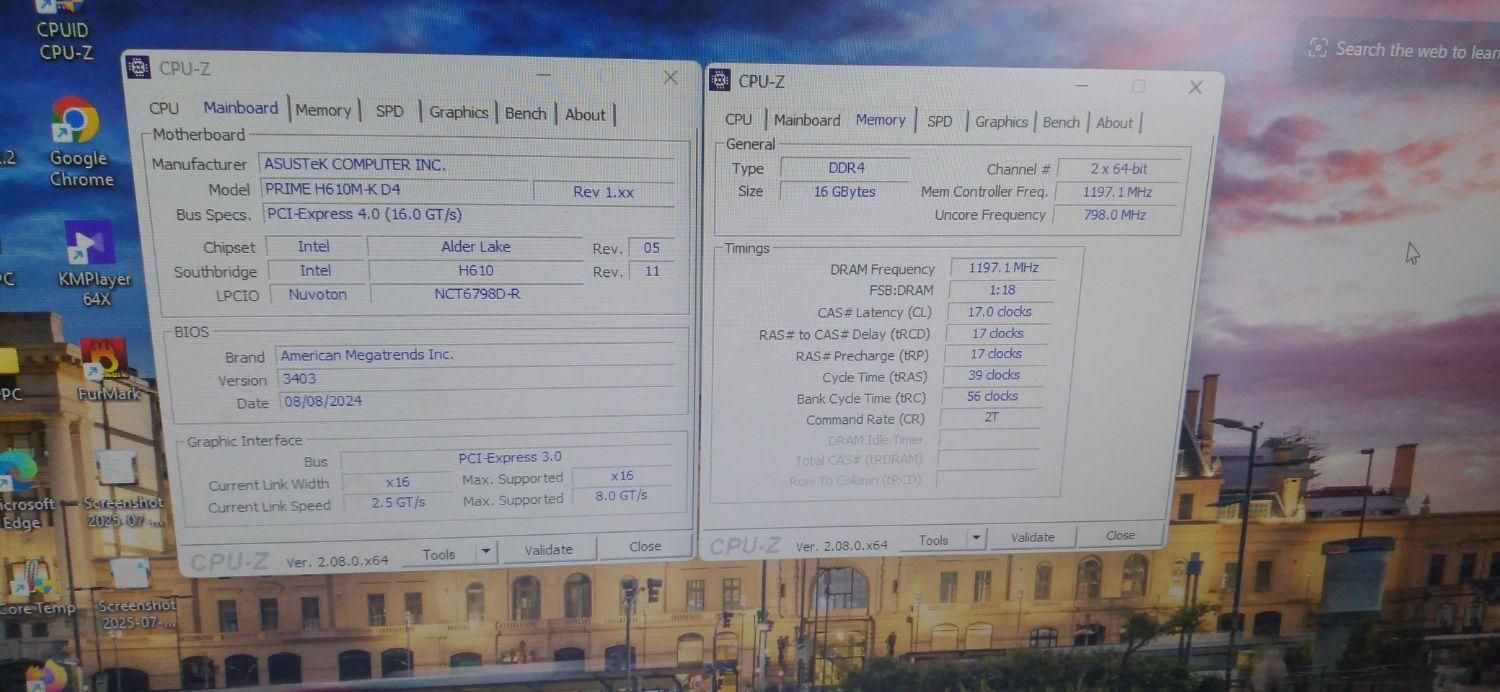Image resolution: width=1500 pixels, height=692 pixels.
Task: Click the current link speed 2.5 GT/s
Action: pyautogui.click(x=397, y=502)
